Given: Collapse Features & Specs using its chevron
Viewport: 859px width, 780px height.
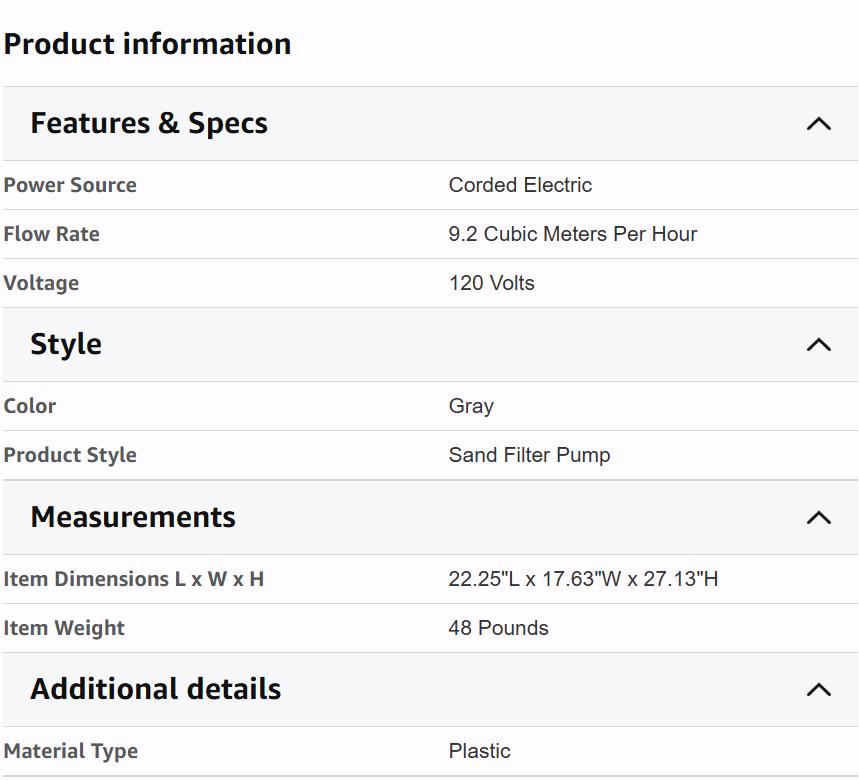Looking at the screenshot, I should click(819, 124).
